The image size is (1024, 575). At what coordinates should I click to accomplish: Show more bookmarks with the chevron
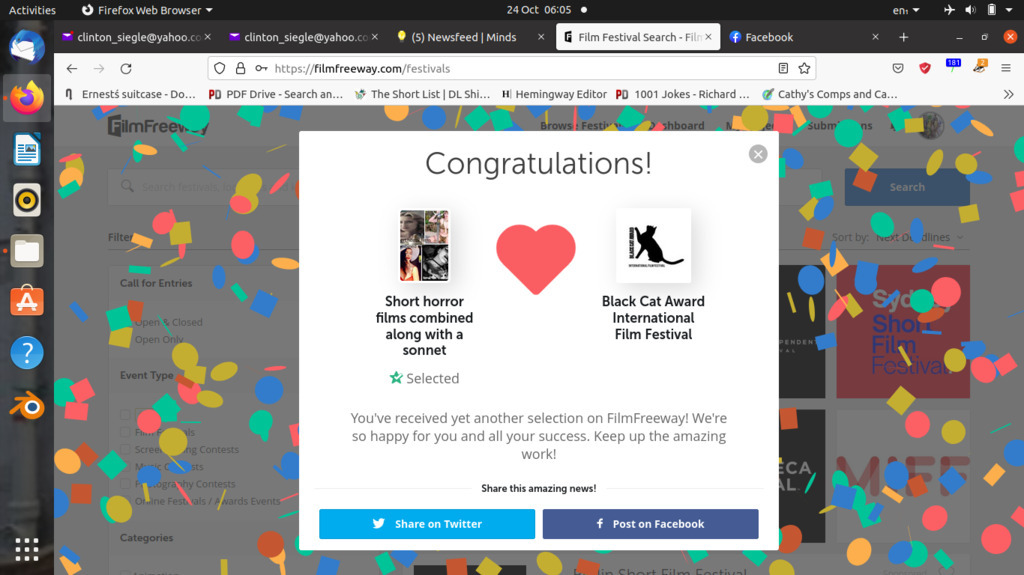click(x=1008, y=94)
